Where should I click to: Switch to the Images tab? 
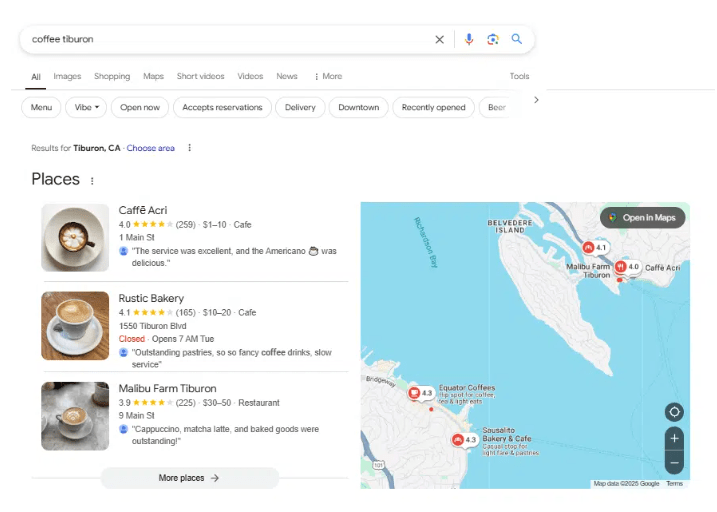pyautogui.click(x=67, y=76)
